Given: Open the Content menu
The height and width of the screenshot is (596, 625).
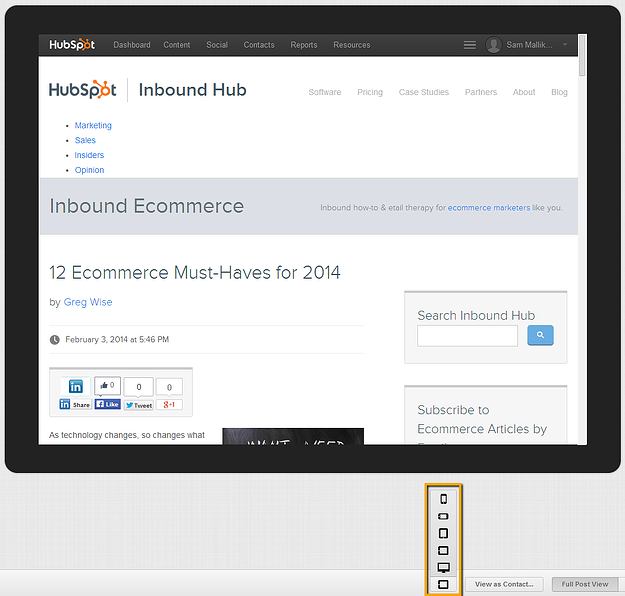Looking at the screenshot, I should pyautogui.click(x=177, y=45).
